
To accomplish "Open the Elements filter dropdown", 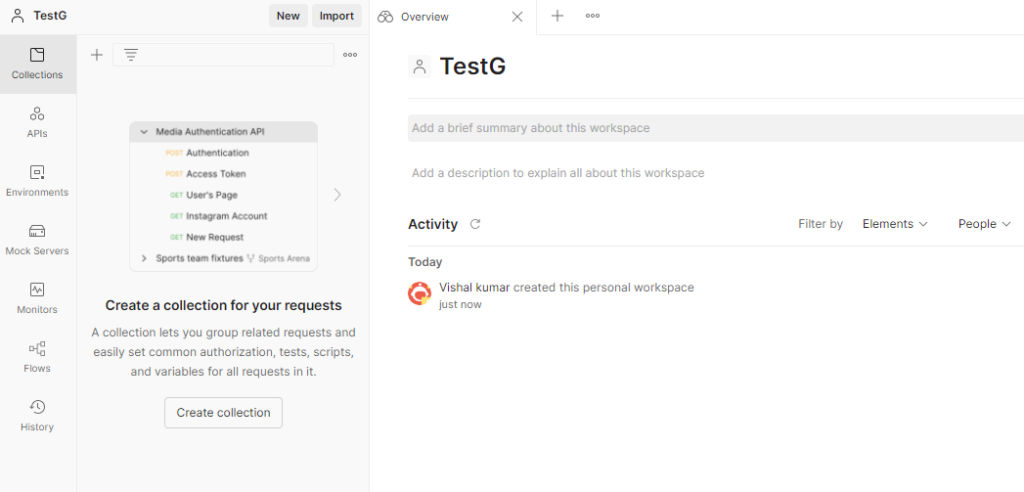I will pos(895,224).
